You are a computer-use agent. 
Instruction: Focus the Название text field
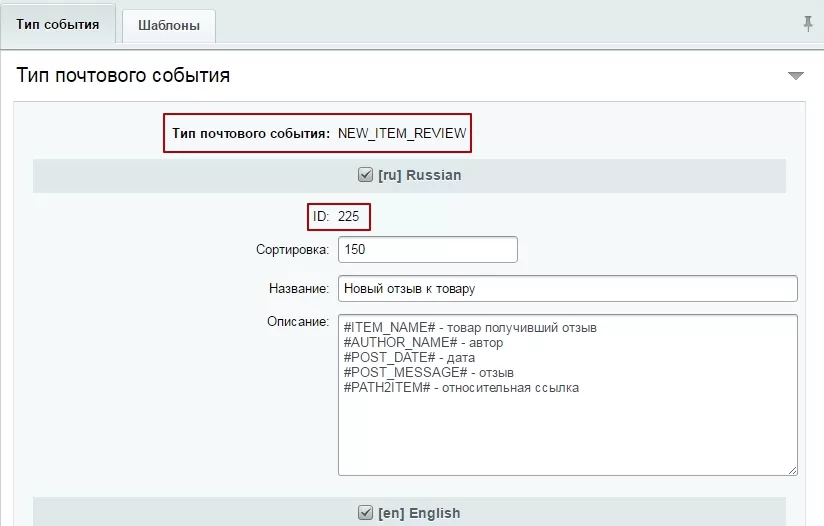click(x=568, y=288)
